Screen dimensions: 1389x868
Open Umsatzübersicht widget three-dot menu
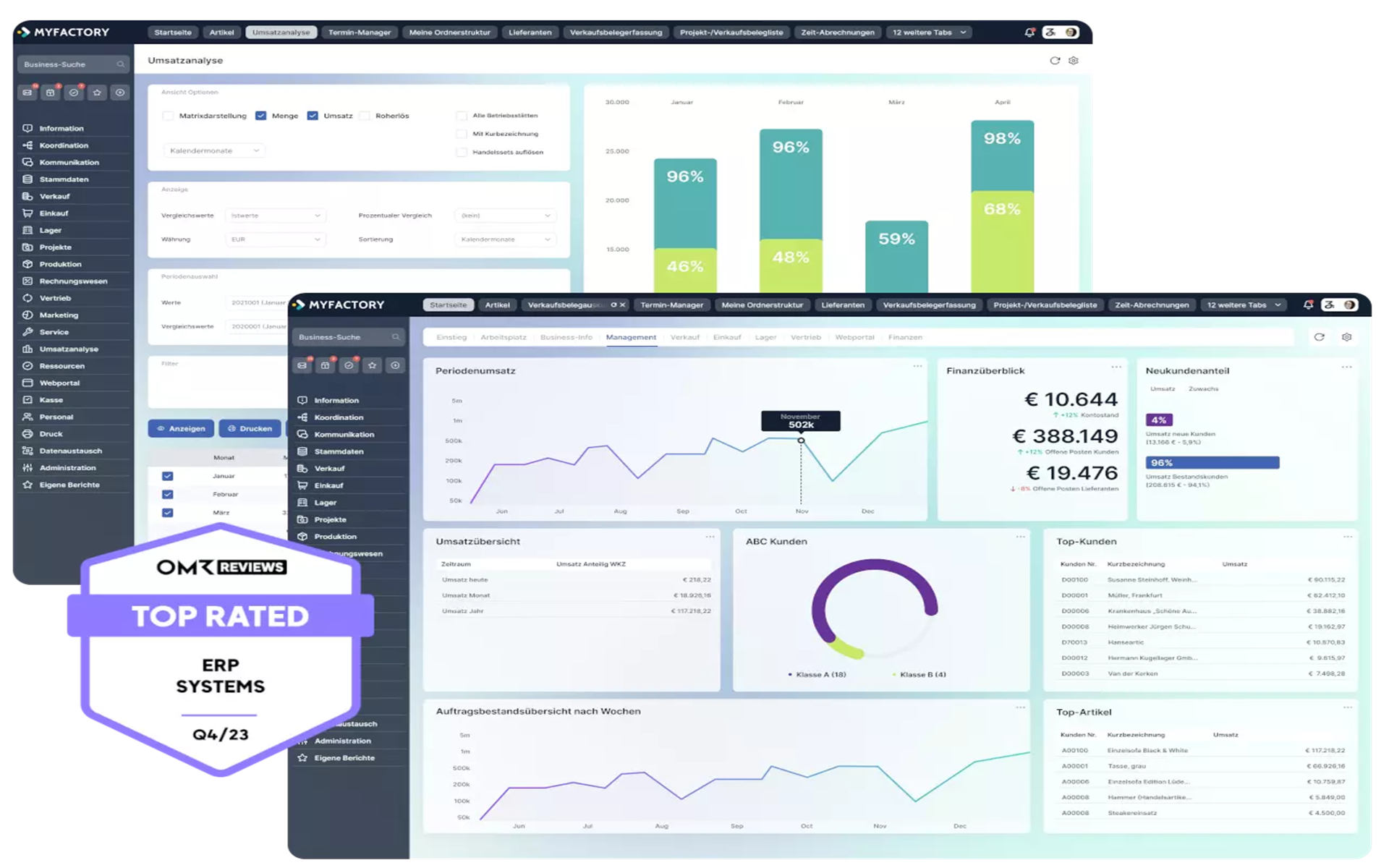(x=710, y=537)
